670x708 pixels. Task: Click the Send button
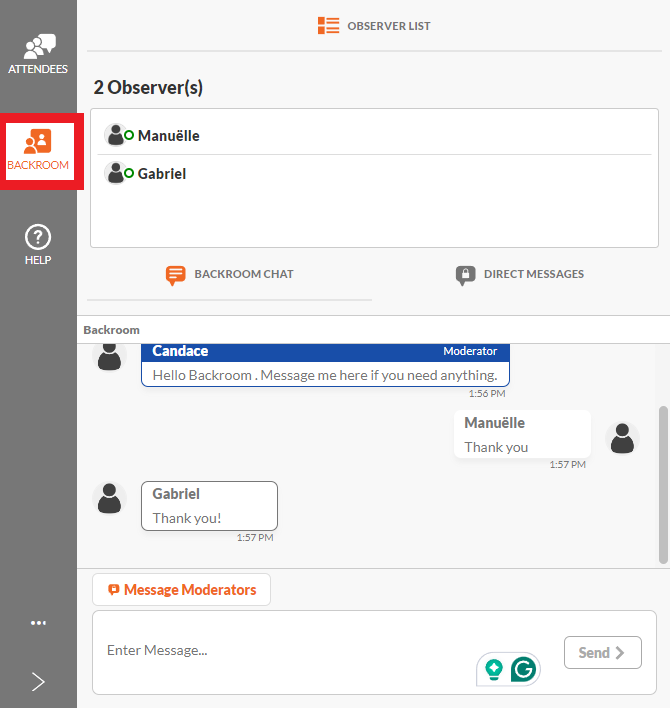[x=603, y=652]
